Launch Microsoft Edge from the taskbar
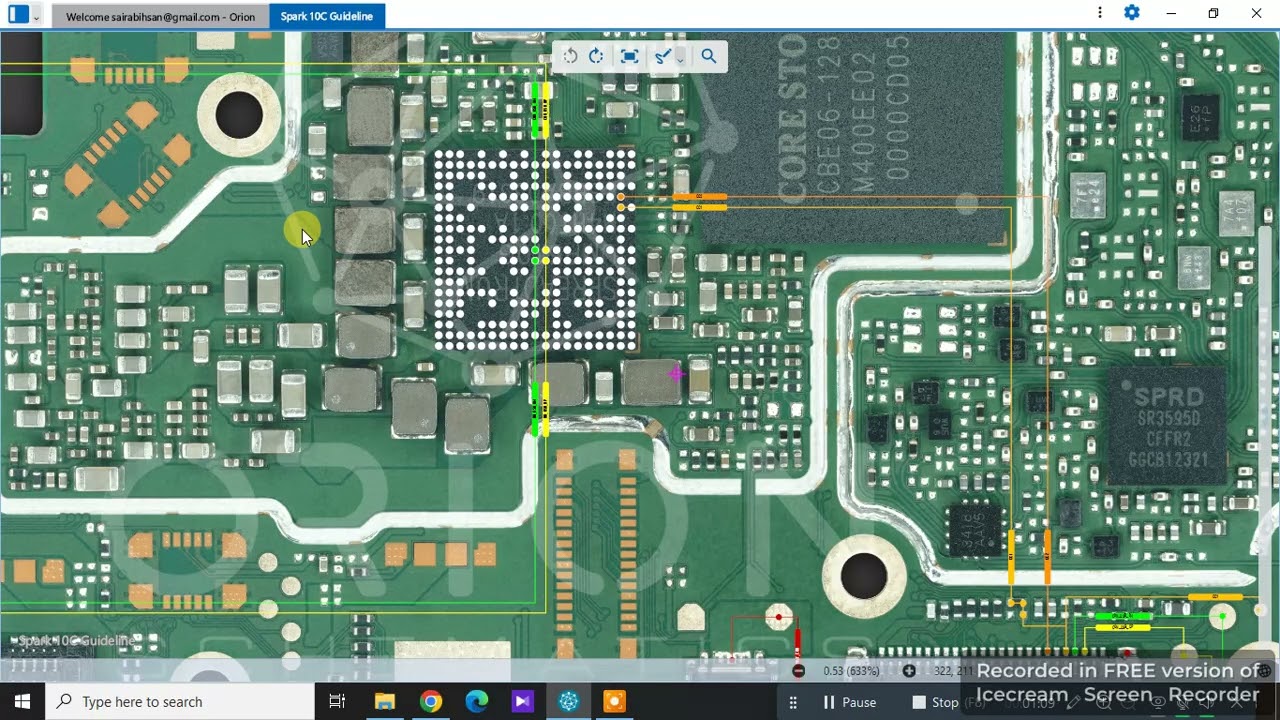 pyautogui.click(x=476, y=702)
